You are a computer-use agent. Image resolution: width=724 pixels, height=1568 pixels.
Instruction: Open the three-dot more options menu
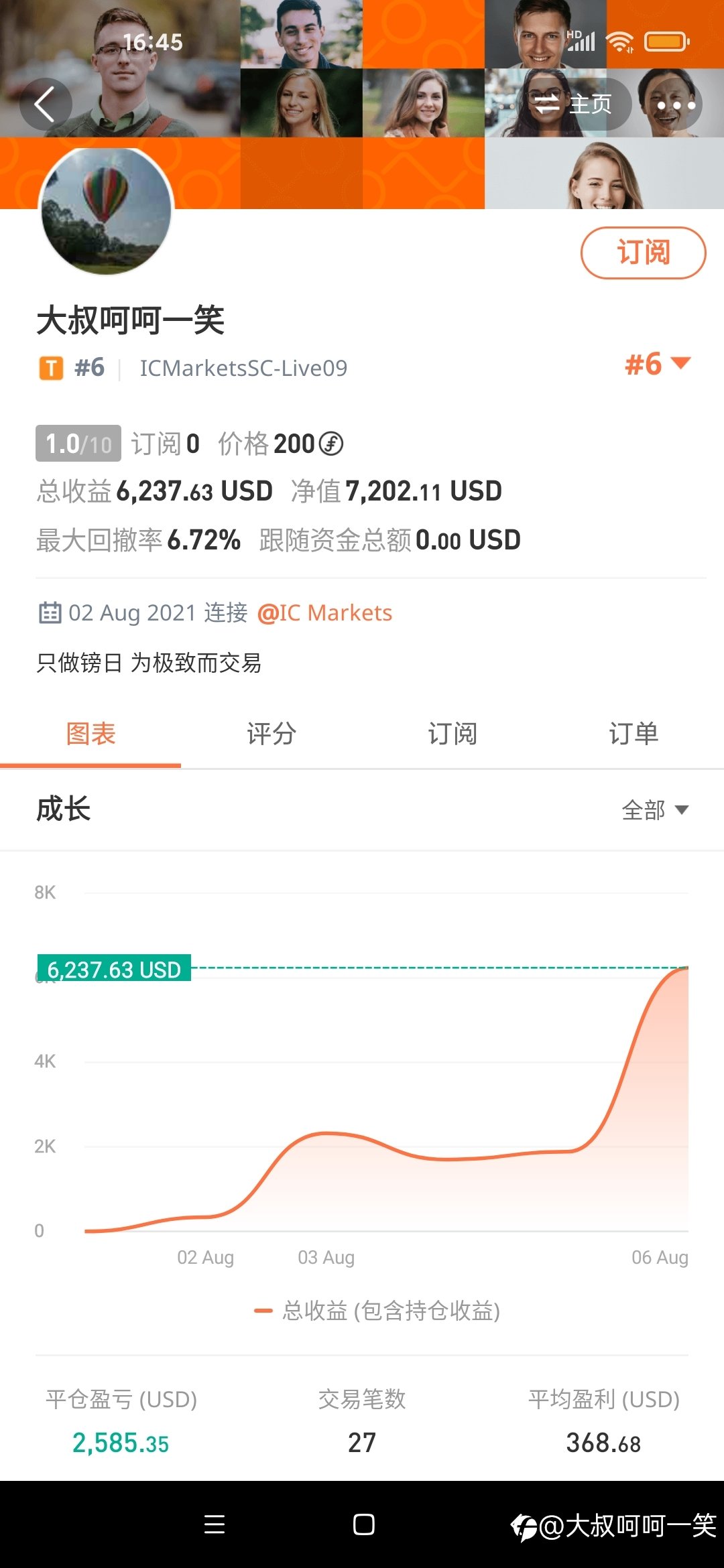[x=675, y=105]
